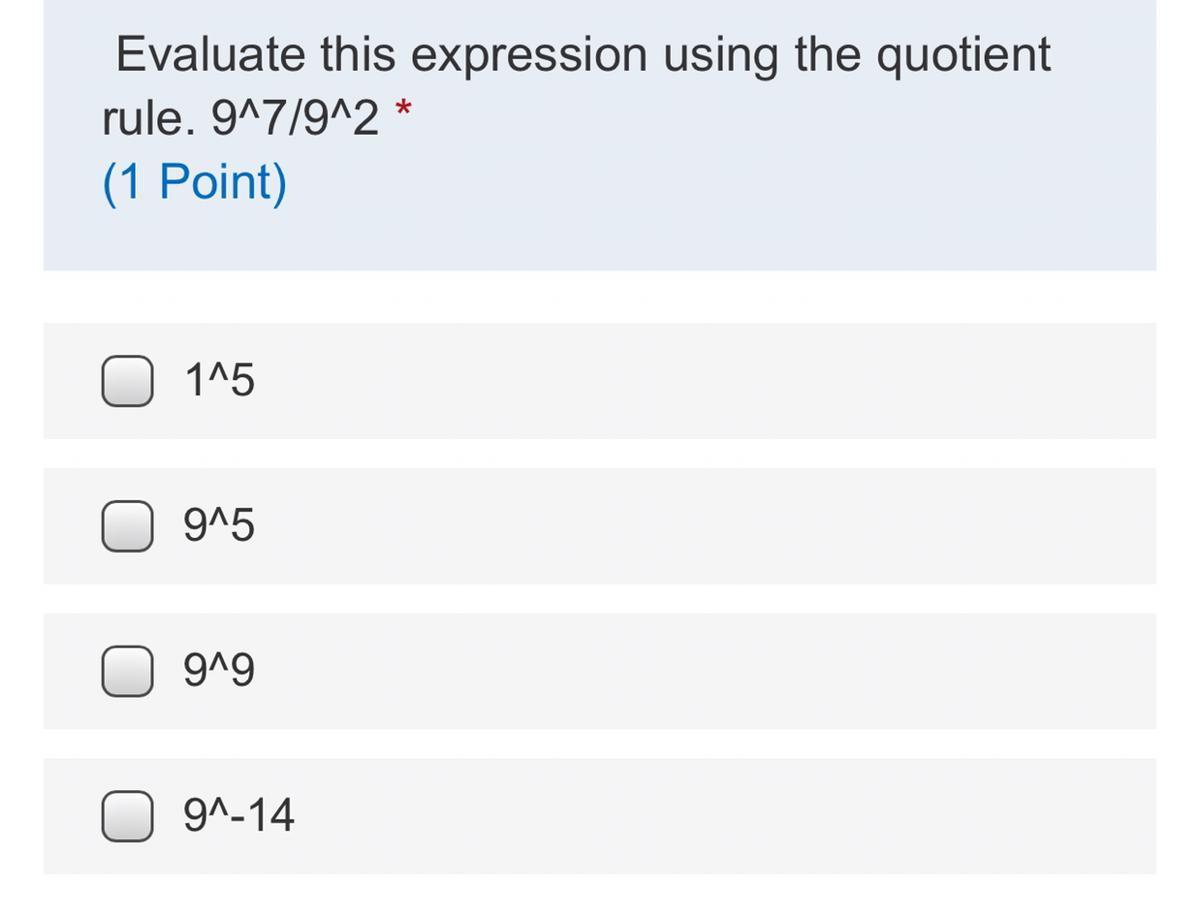Mark the 9^-14 answer checkbox
Viewport: 1200px width, 917px height.
(x=127, y=816)
